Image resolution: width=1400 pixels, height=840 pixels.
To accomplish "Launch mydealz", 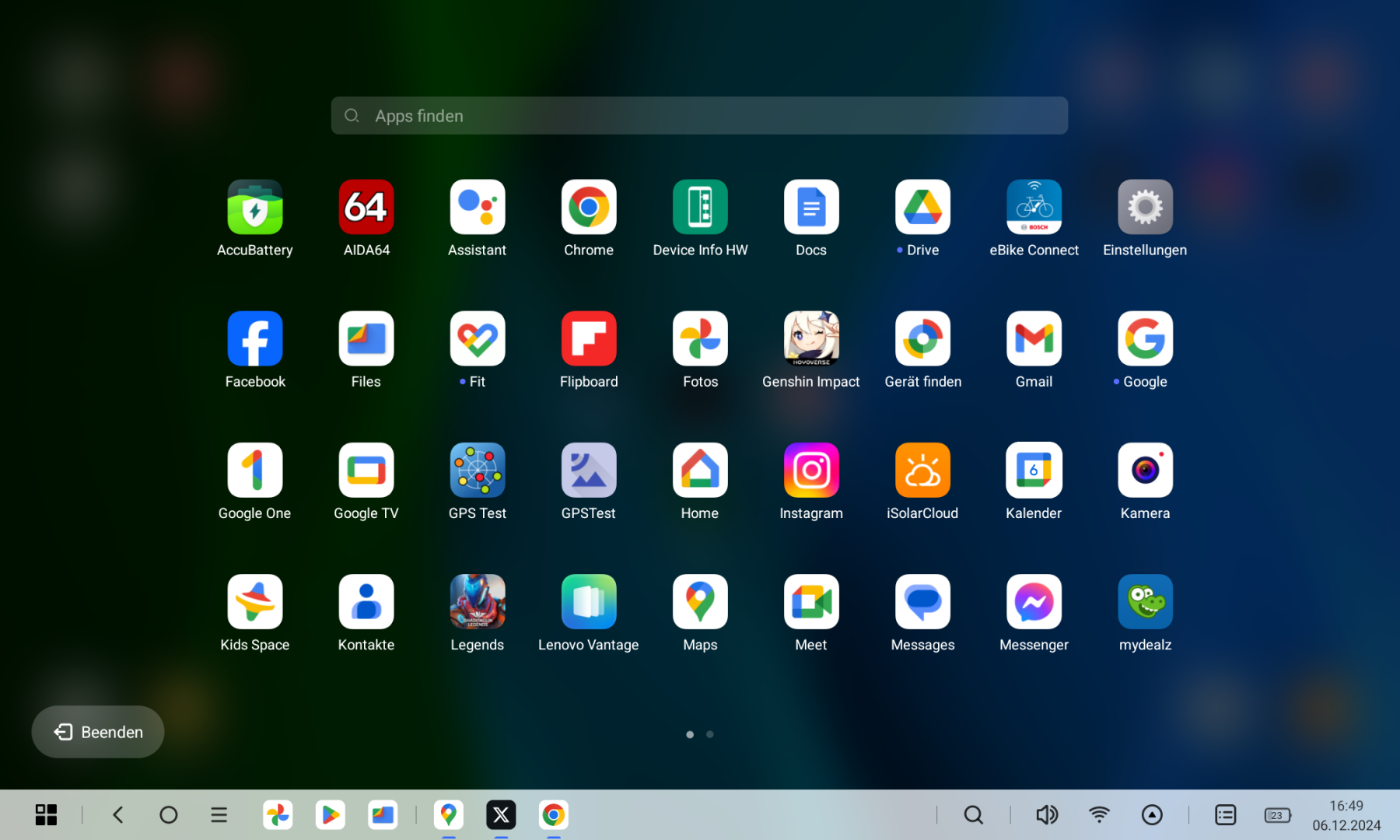I will (x=1145, y=601).
